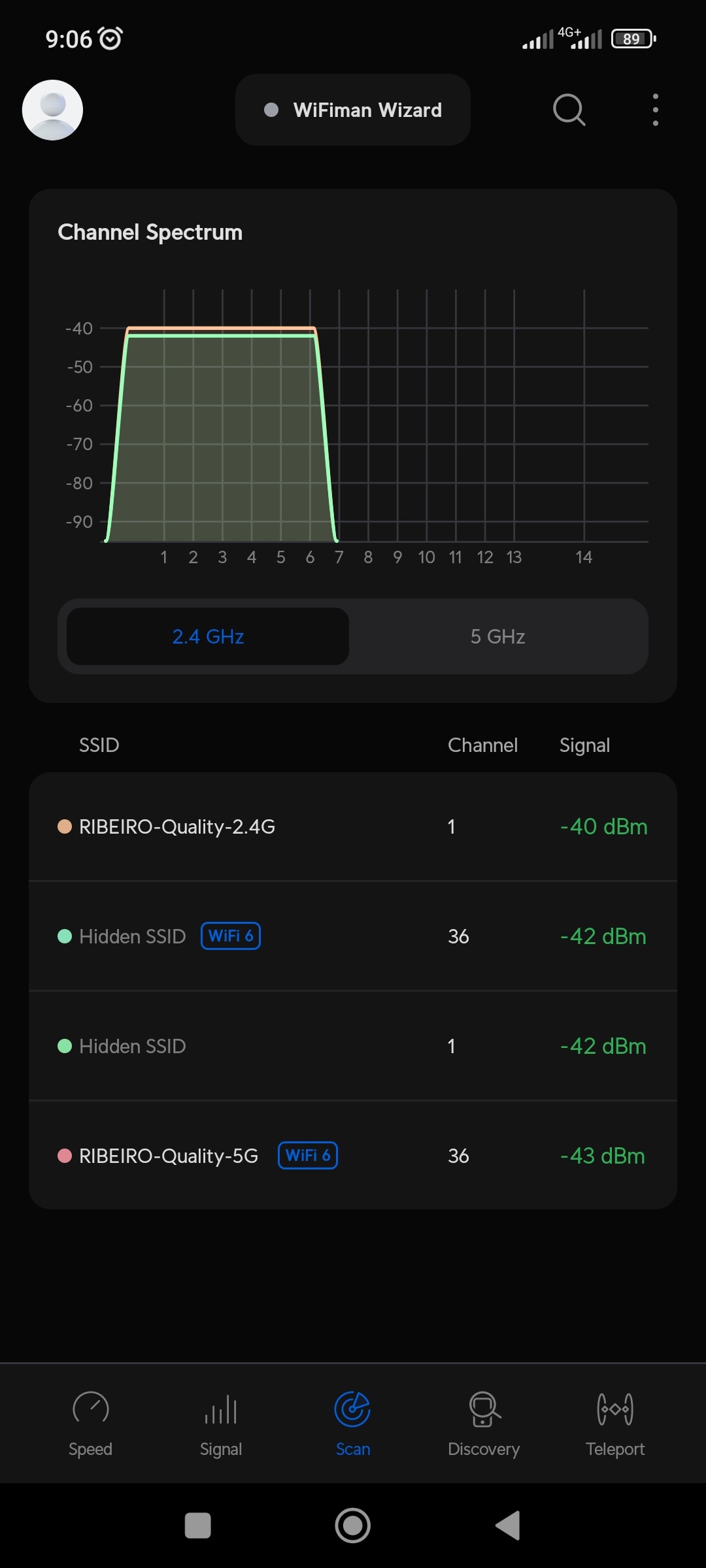This screenshot has height=1568, width=706.
Task: Tap the green dot of WiFi 6 Hidden SSID
Action: tap(65, 936)
